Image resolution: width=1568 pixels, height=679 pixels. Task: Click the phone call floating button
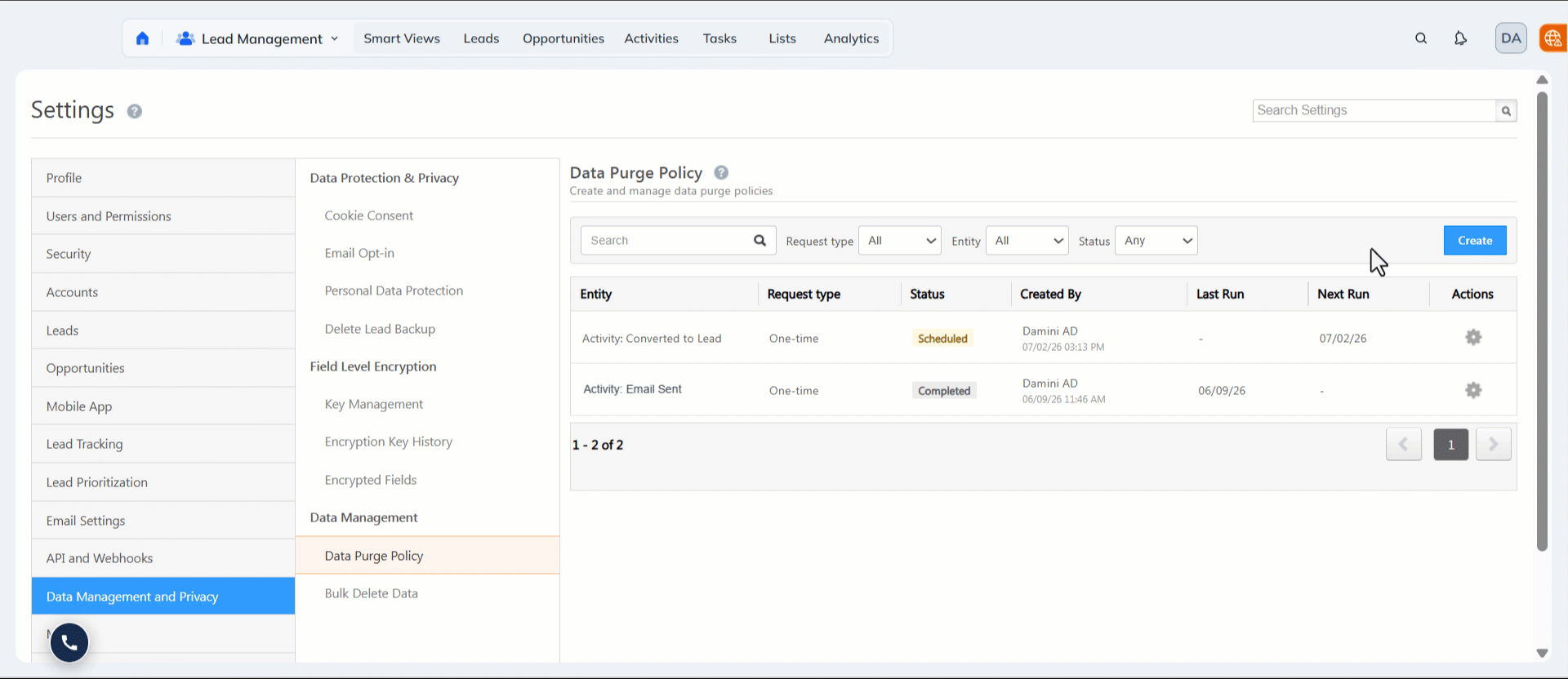click(69, 643)
